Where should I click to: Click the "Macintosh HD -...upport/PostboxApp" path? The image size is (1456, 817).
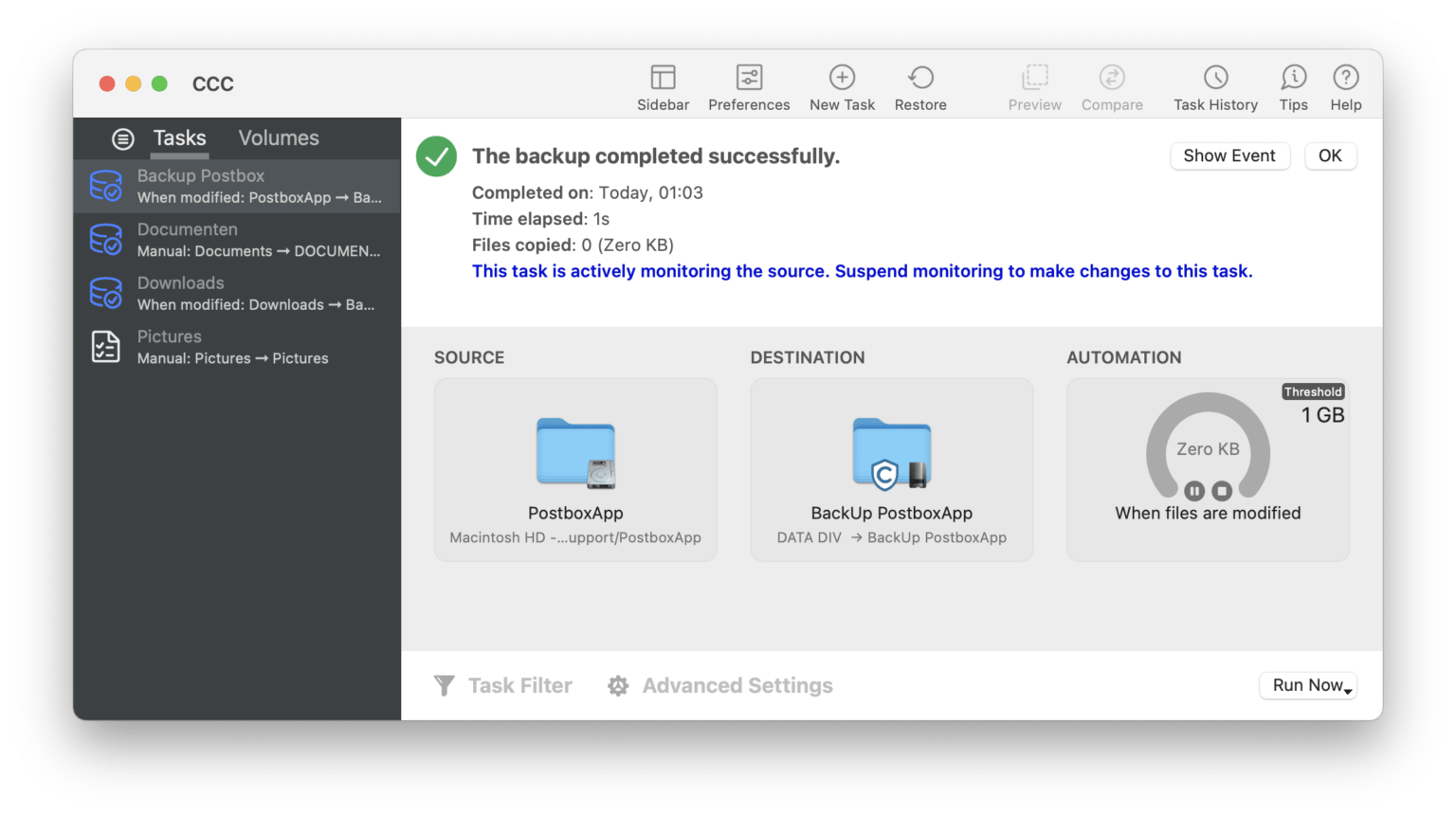pyautogui.click(x=575, y=537)
